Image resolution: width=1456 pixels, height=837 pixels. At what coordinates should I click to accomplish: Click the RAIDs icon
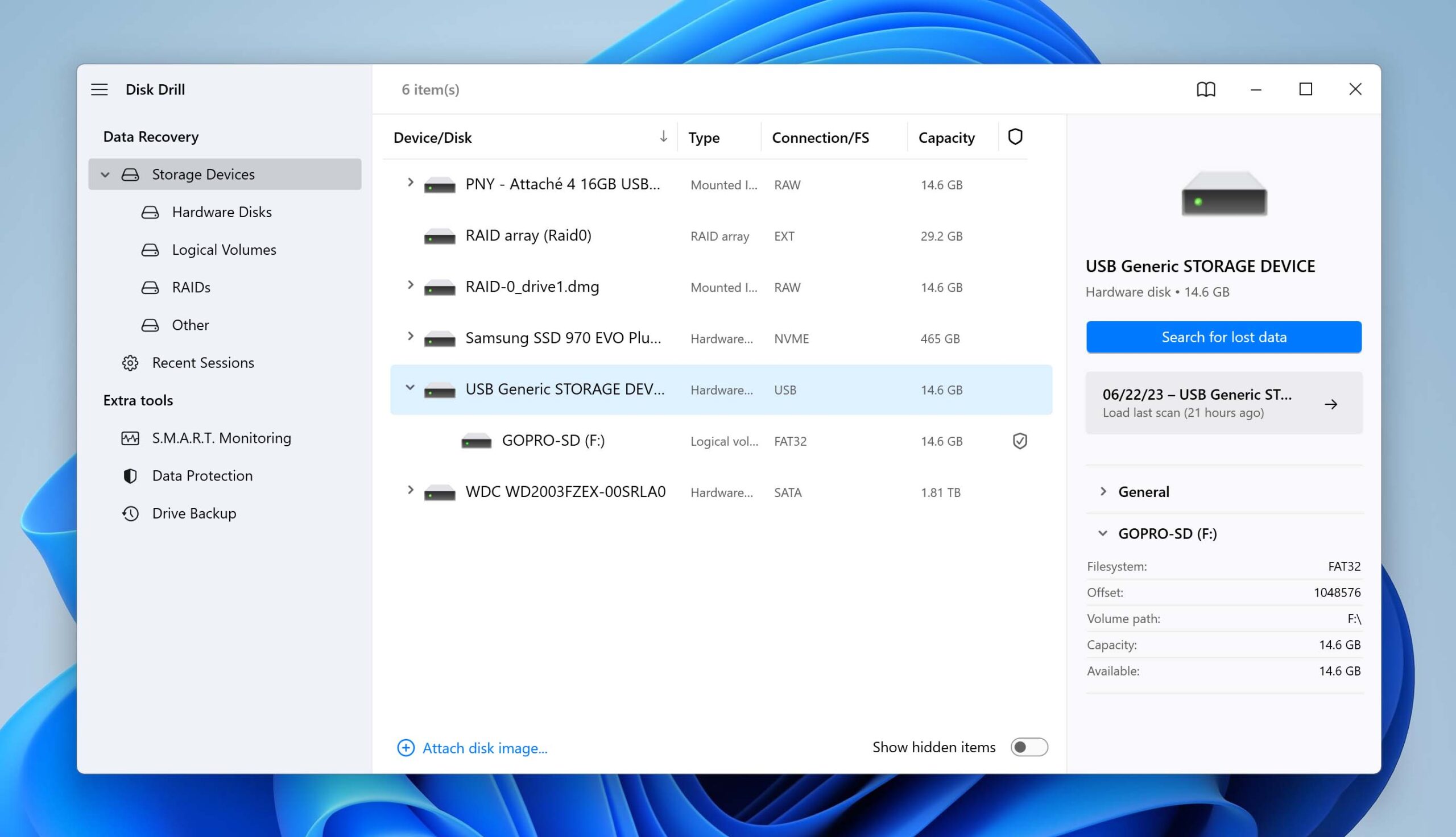150,287
